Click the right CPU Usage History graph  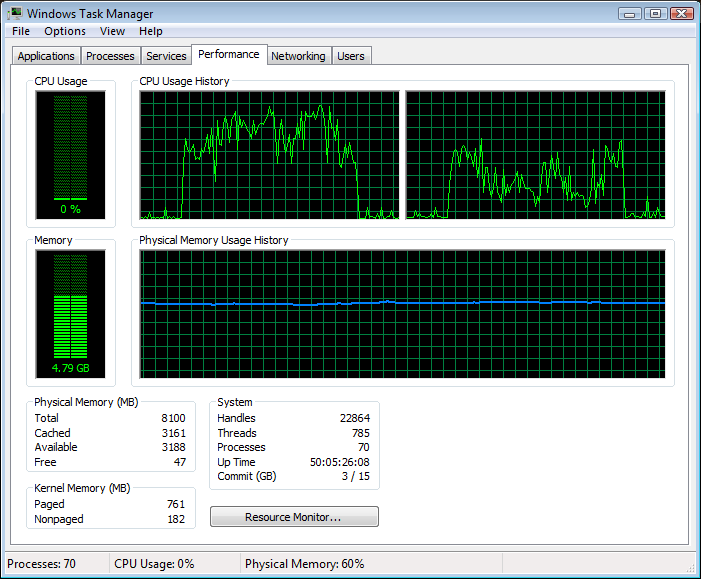535,155
